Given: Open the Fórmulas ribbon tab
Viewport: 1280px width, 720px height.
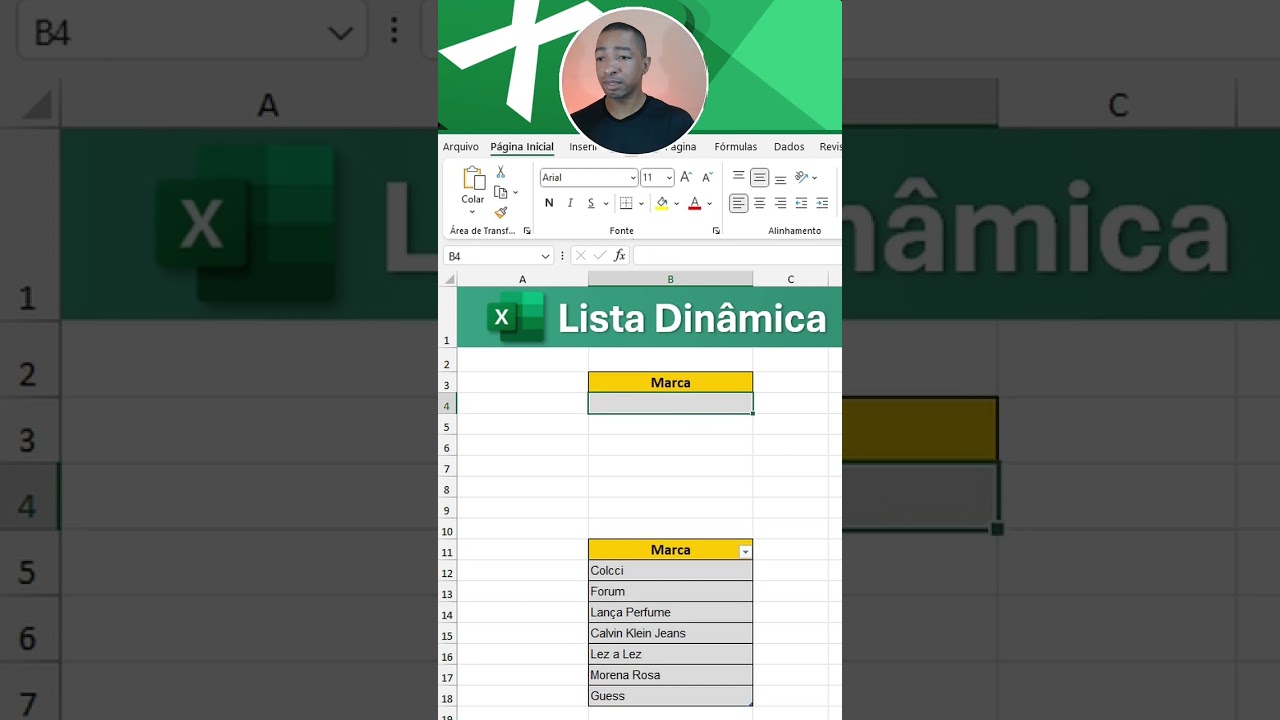Looking at the screenshot, I should (736, 147).
